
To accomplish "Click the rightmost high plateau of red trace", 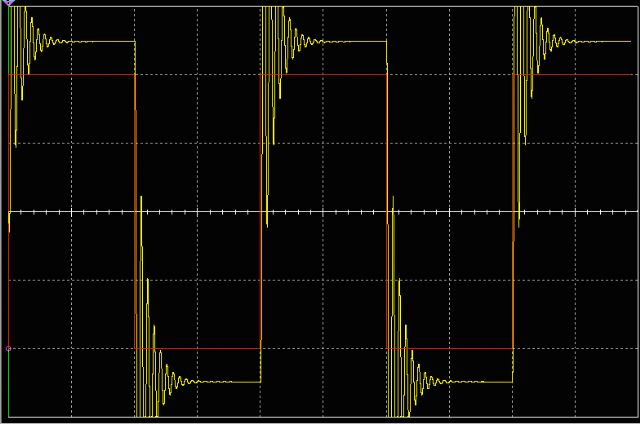I will coord(580,75).
